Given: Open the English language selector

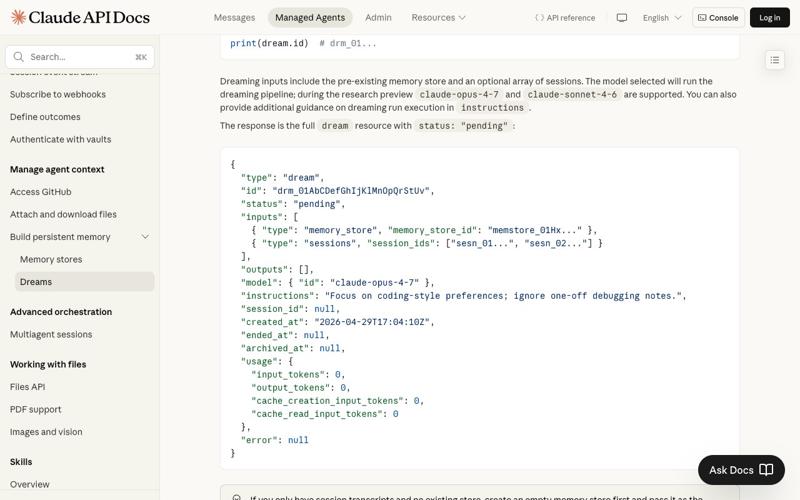Looking at the screenshot, I should [662, 18].
